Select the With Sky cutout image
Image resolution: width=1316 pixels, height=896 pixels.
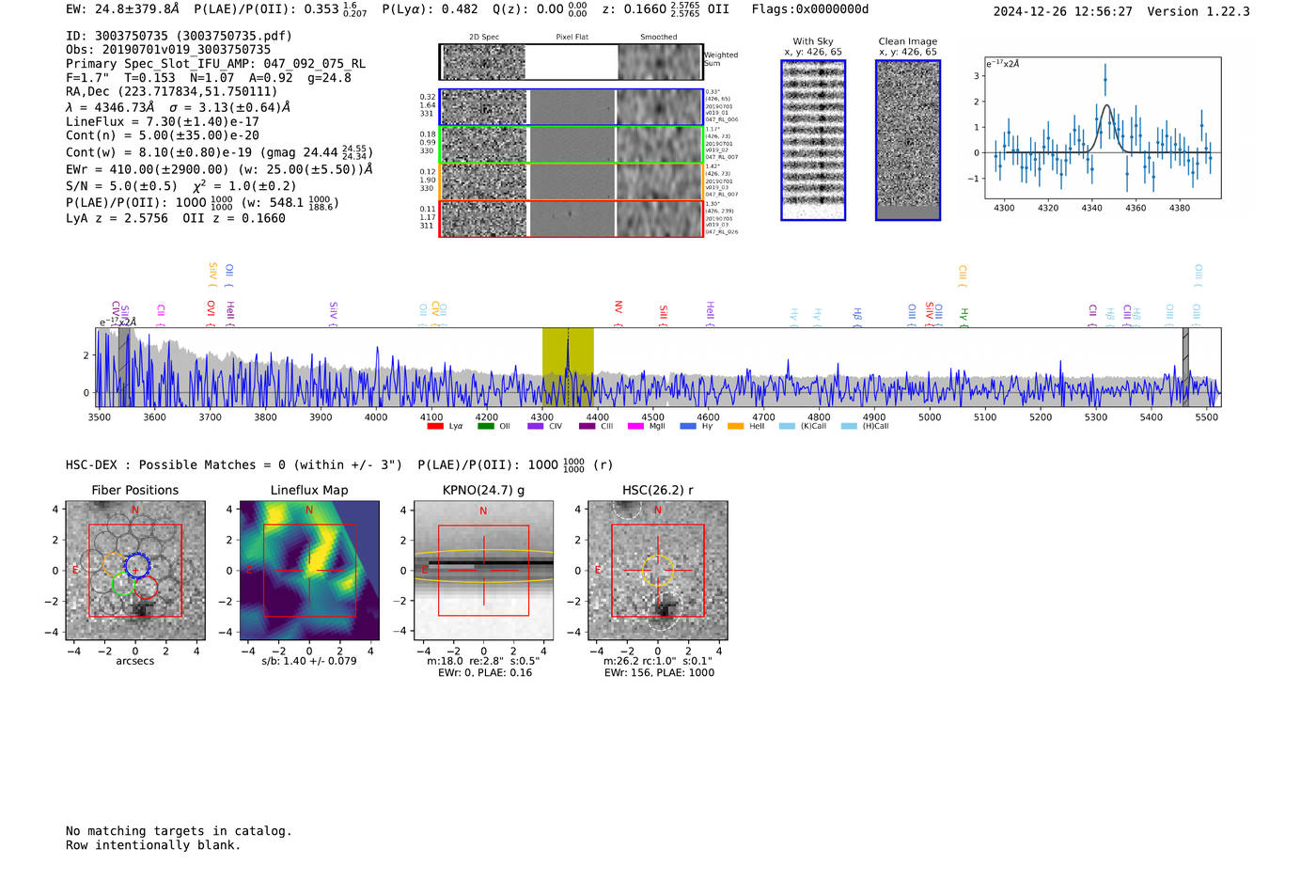813,140
